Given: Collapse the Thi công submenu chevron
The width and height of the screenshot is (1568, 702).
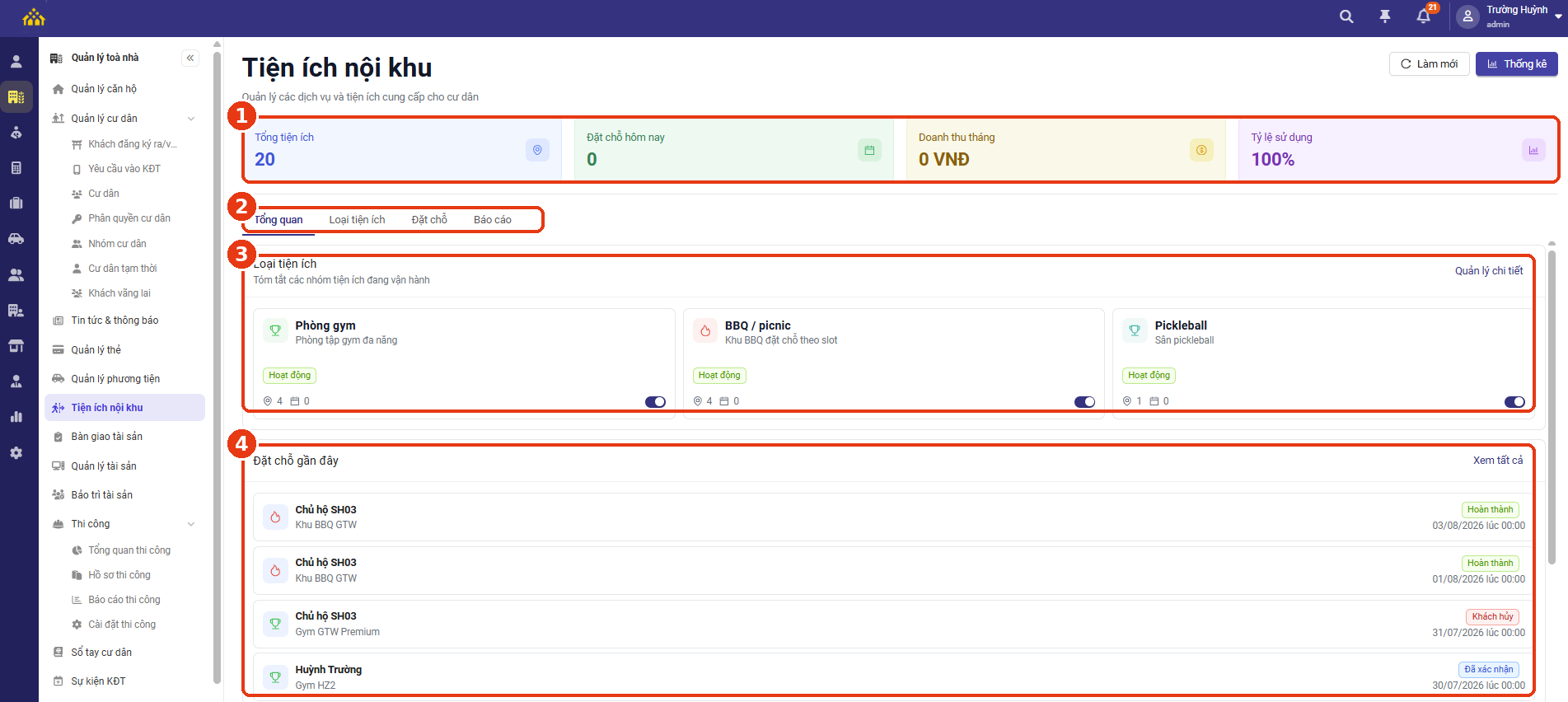Looking at the screenshot, I should click(191, 524).
